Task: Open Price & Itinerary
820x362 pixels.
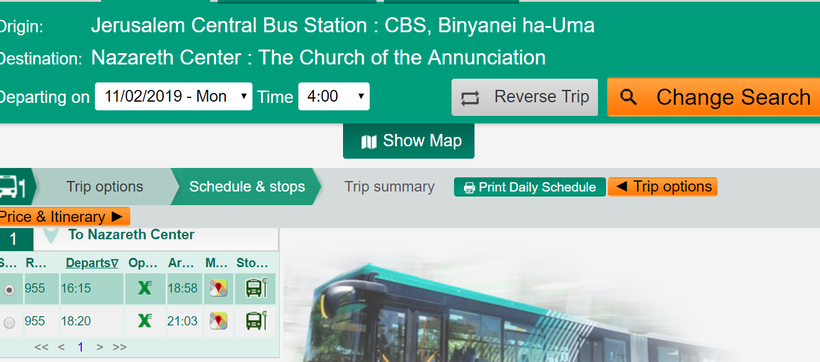Action: click(x=62, y=217)
